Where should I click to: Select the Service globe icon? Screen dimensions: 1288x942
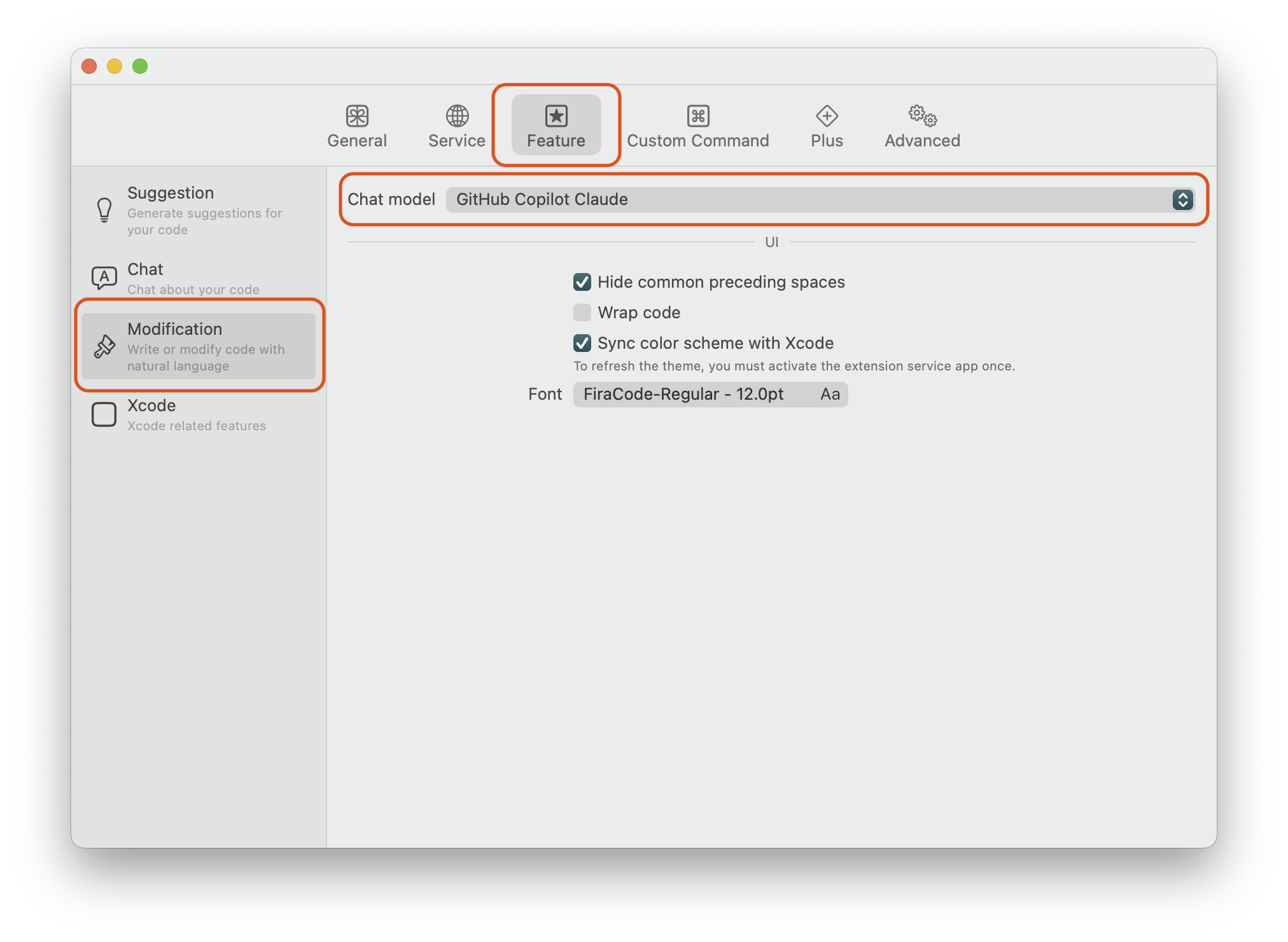(456, 116)
